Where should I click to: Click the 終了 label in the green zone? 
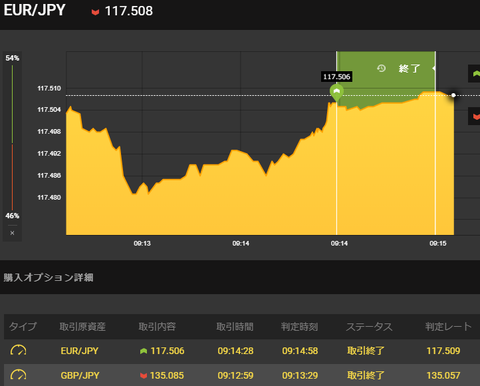(409, 69)
